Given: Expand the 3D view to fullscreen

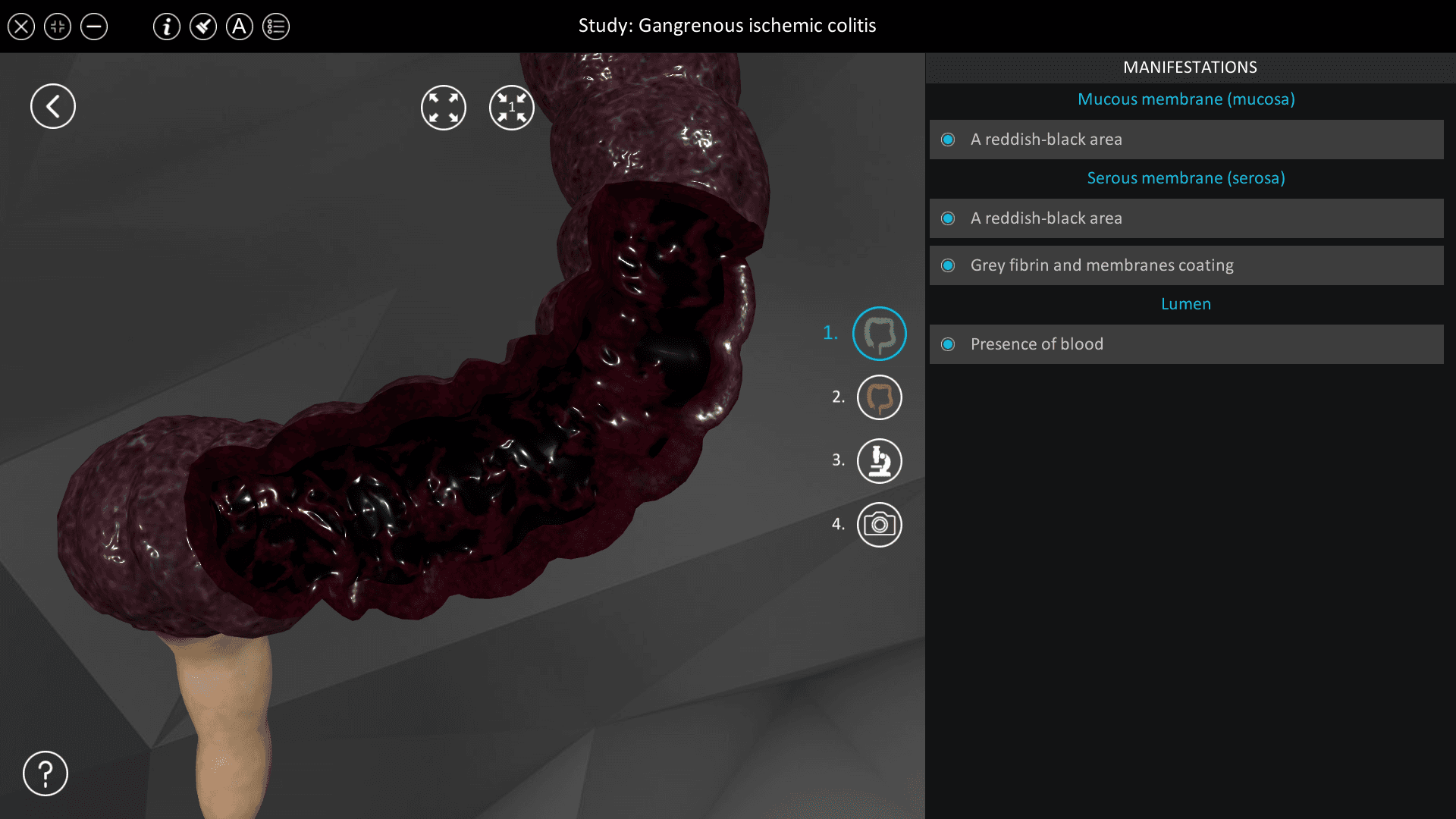Looking at the screenshot, I should [x=444, y=108].
